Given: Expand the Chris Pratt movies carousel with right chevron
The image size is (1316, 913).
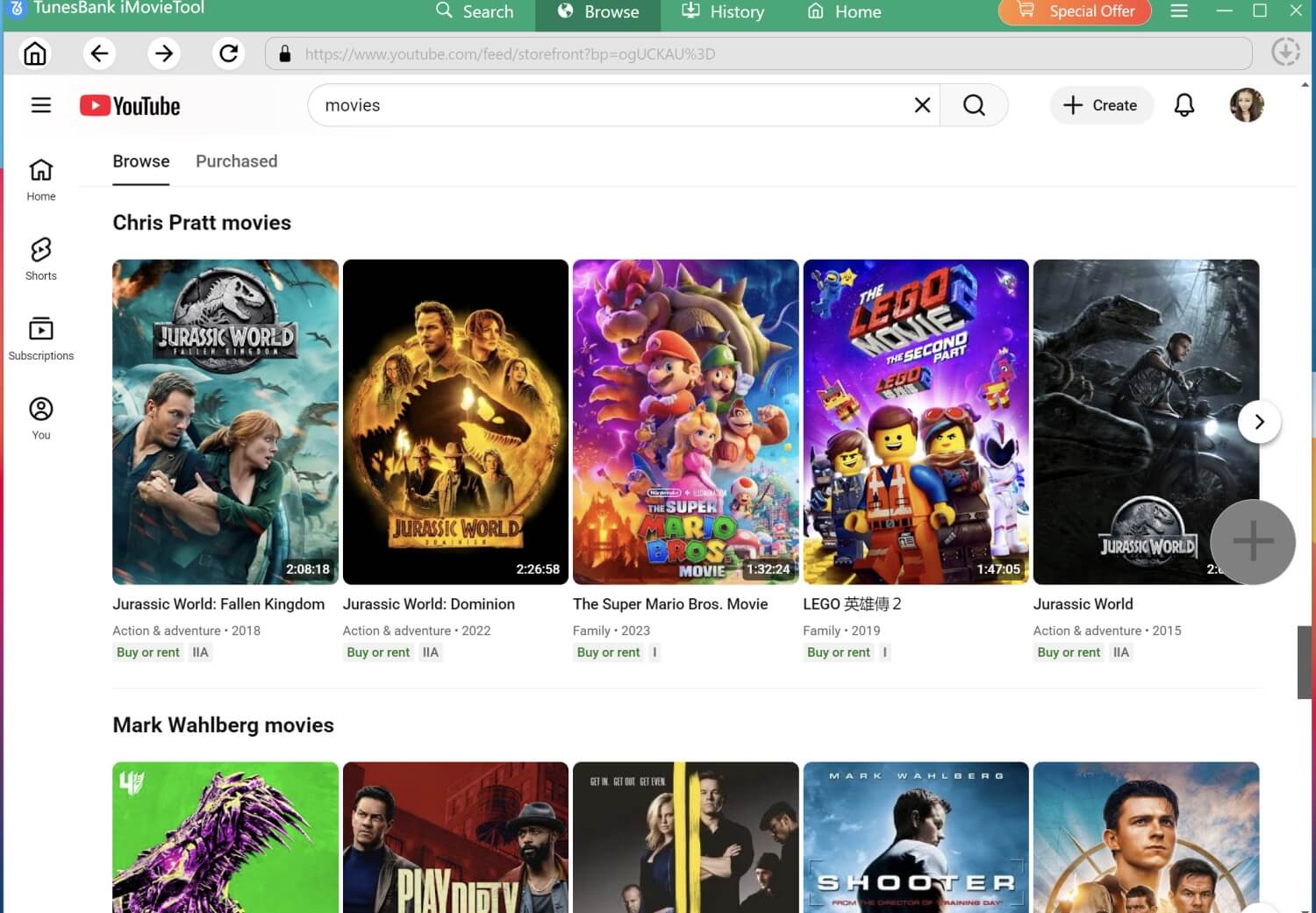Looking at the screenshot, I should pos(1259,421).
